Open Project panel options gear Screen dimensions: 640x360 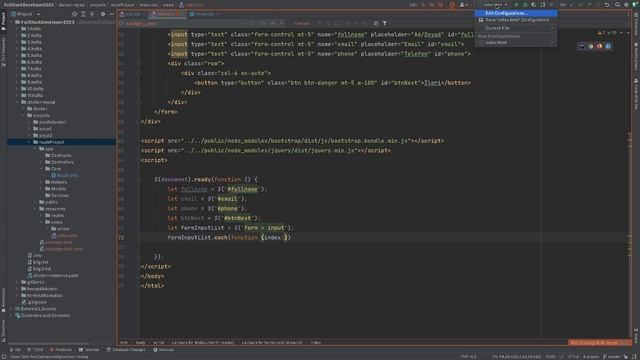(x=102, y=14)
